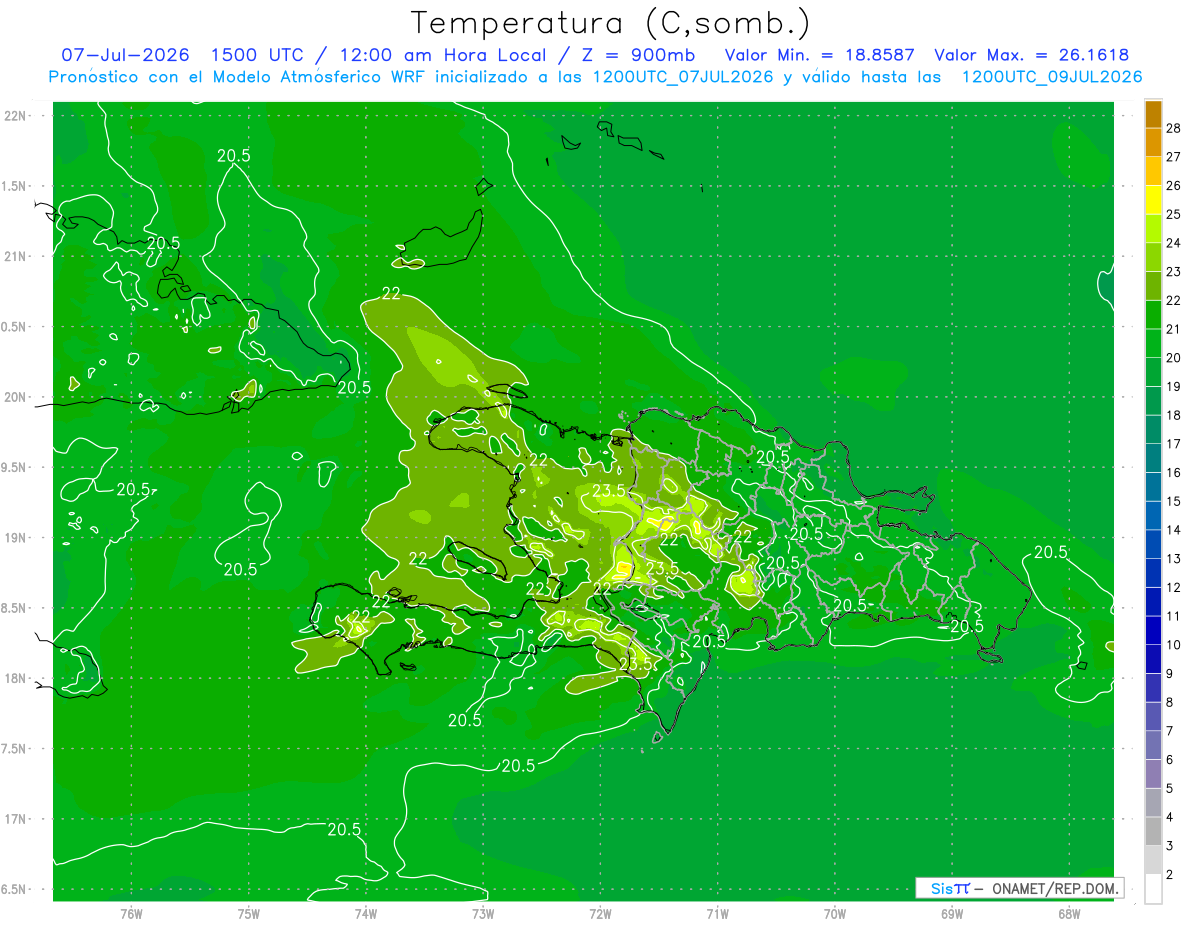Click the "74W" longitude axis label

366,914
